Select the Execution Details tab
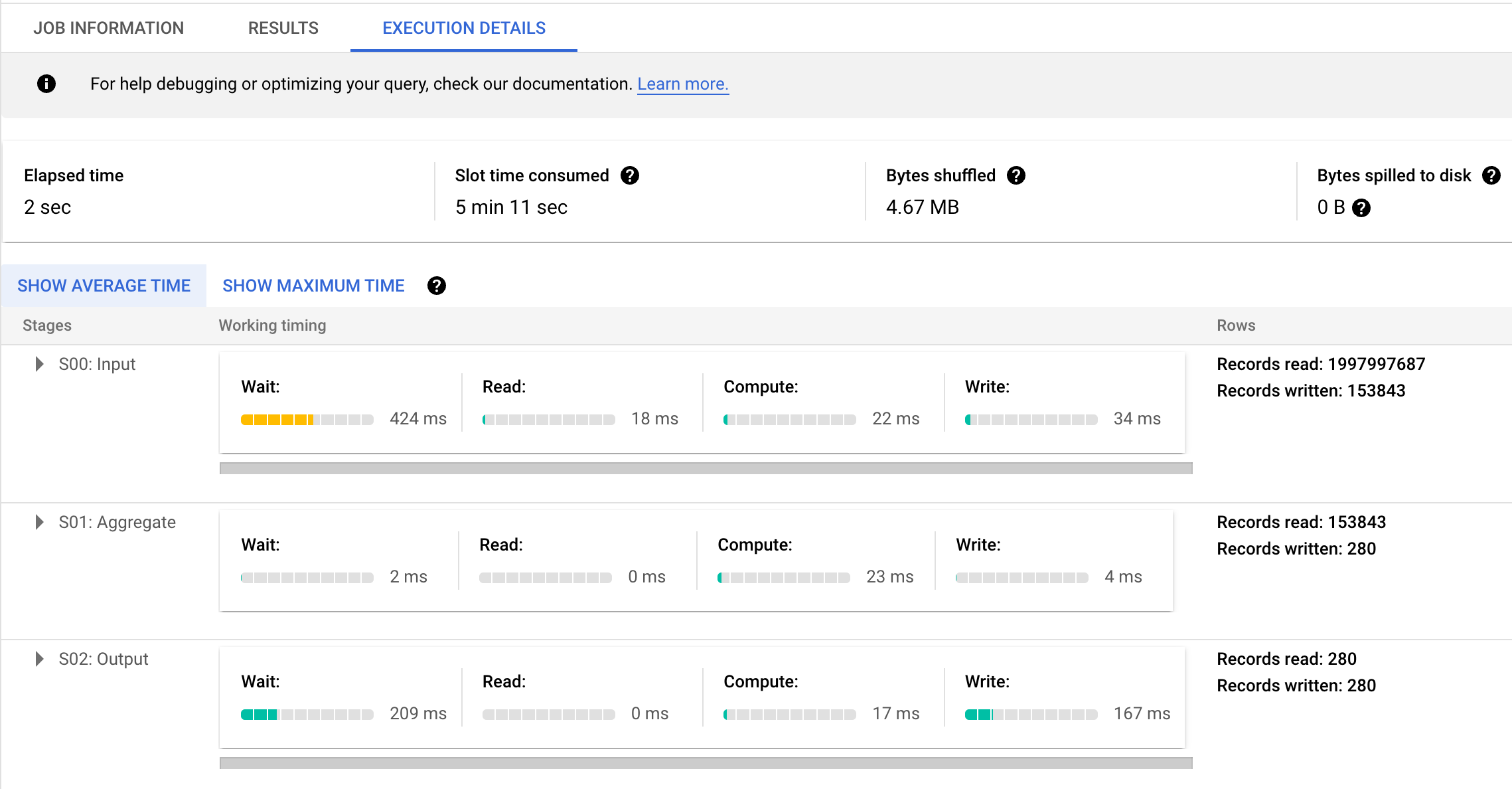The image size is (1512, 789). [x=464, y=28]
